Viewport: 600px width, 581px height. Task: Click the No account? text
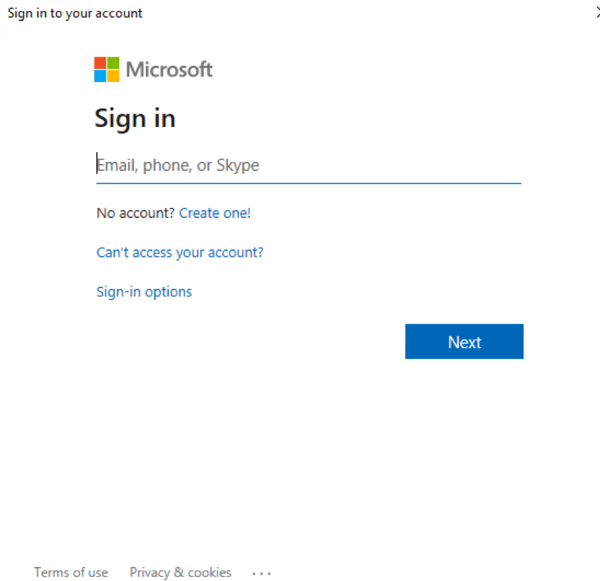tap(135, 213)
